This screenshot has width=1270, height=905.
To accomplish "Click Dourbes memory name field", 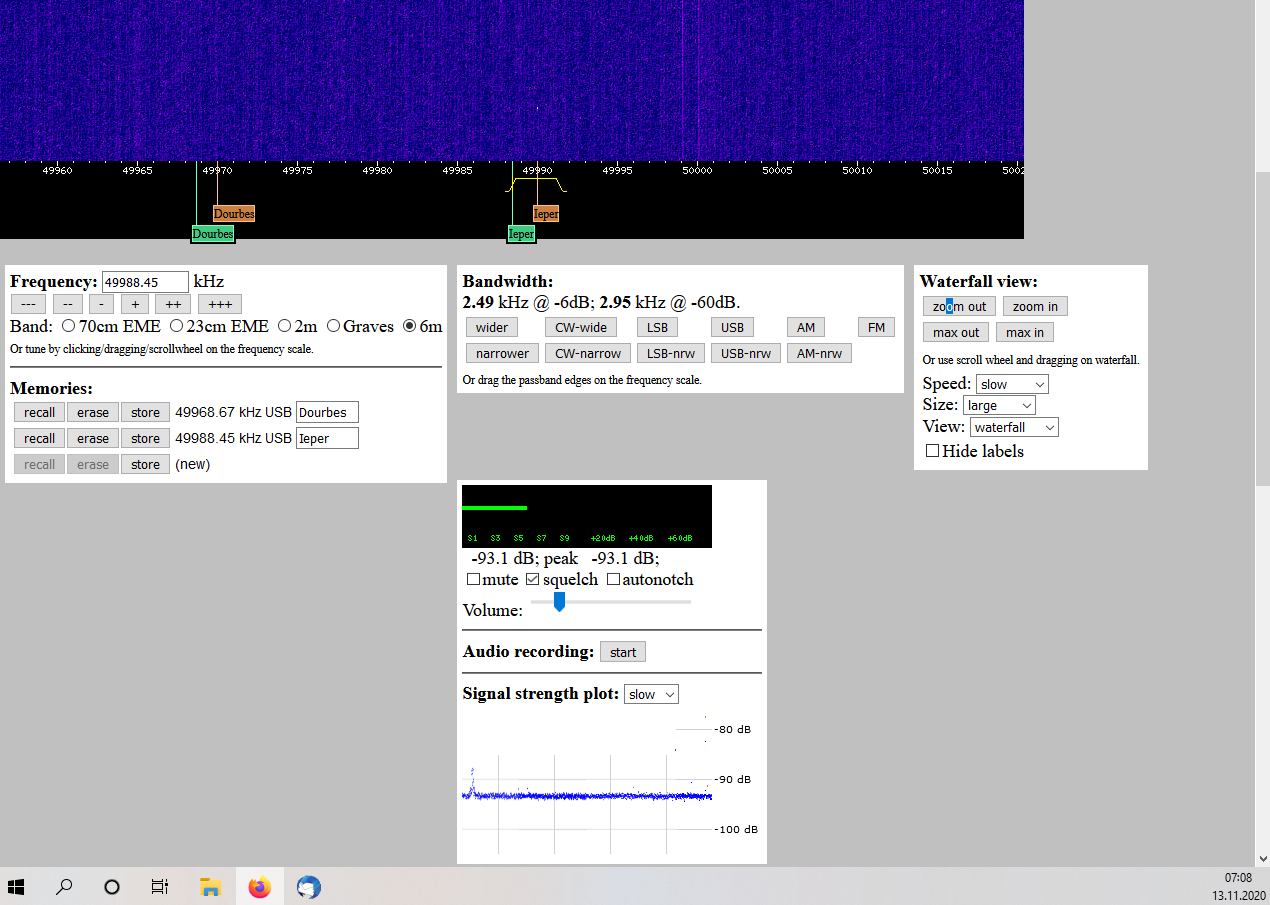I will tap(327, 412).
